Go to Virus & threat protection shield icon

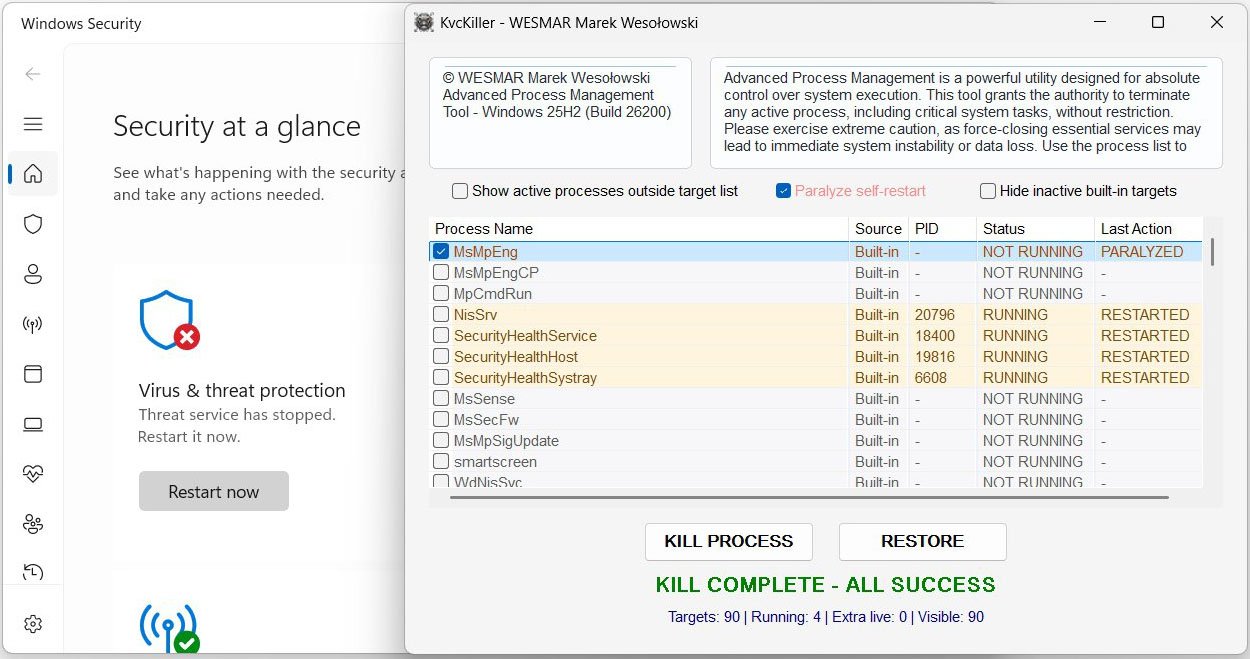click(33, 224)
